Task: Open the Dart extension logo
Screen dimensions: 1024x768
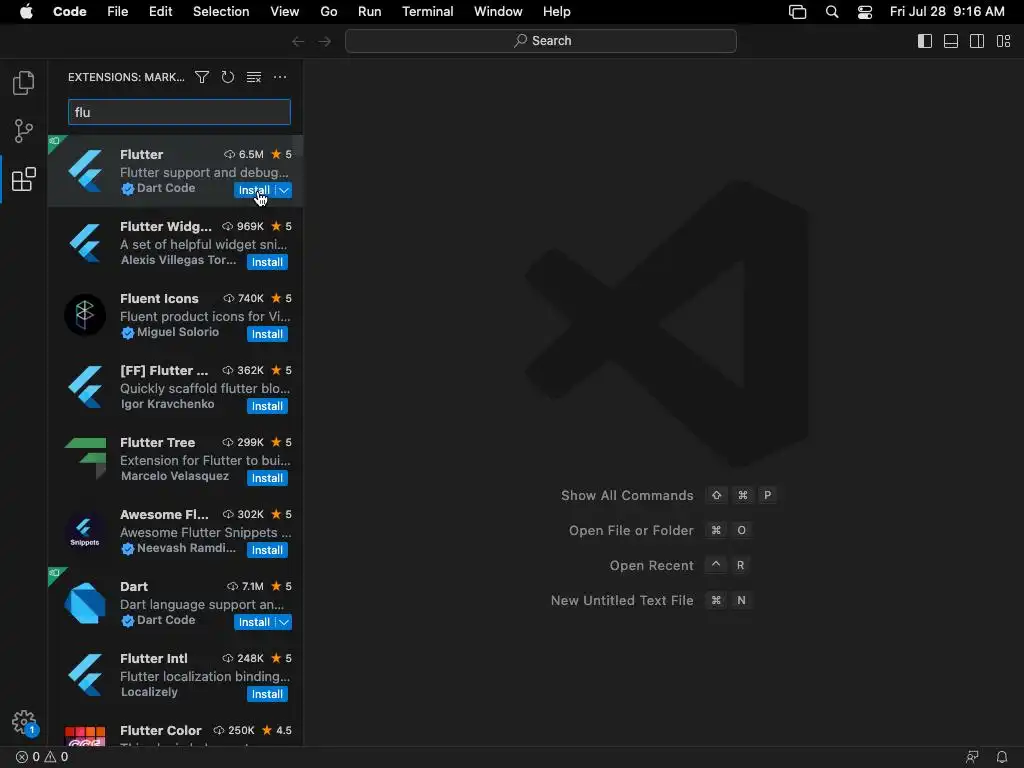Action: click(85, 603)
